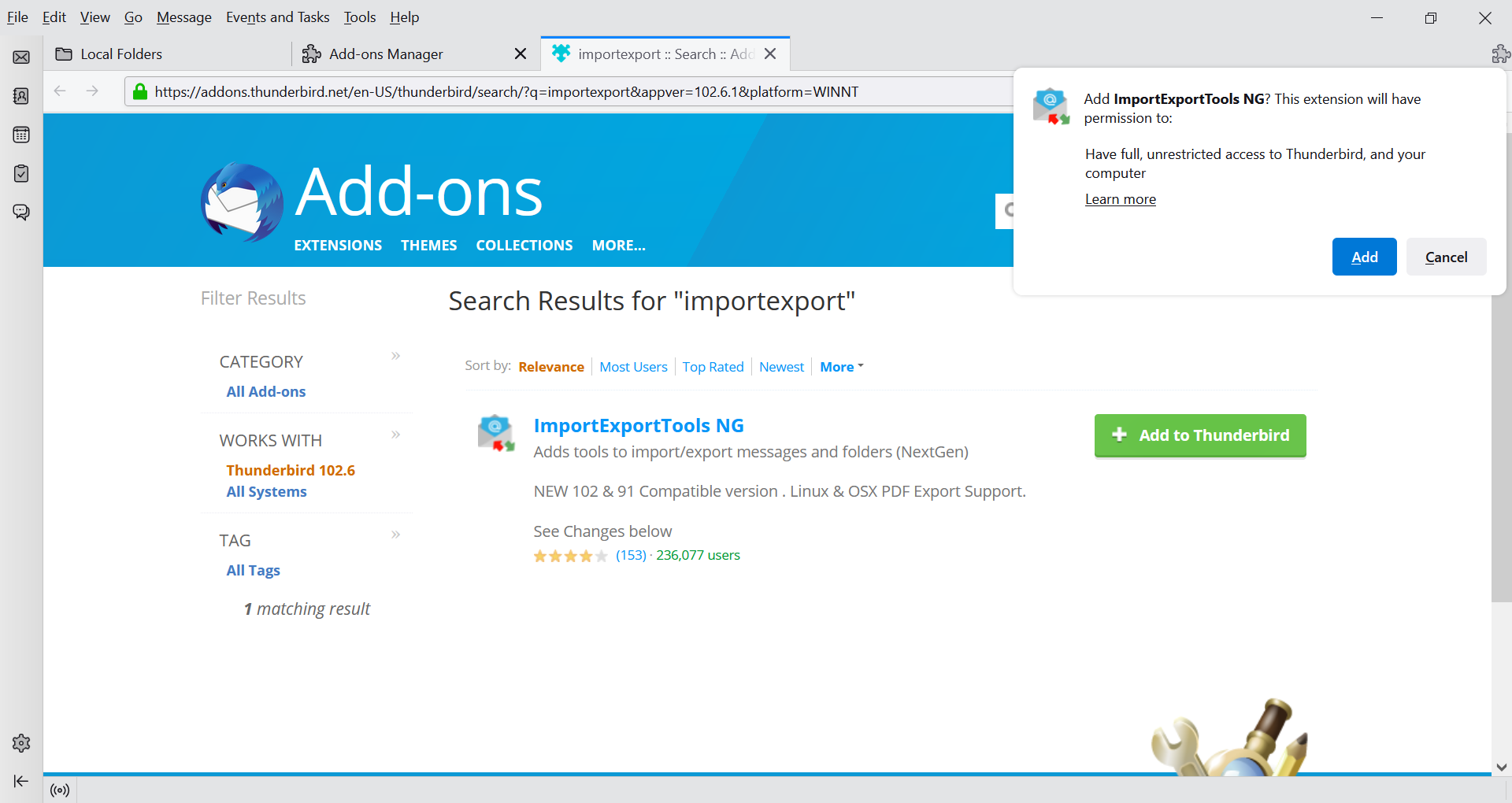Viewport: 1512px width, 803px height.
Task: Open the View menu
Action: pos(95,17)
